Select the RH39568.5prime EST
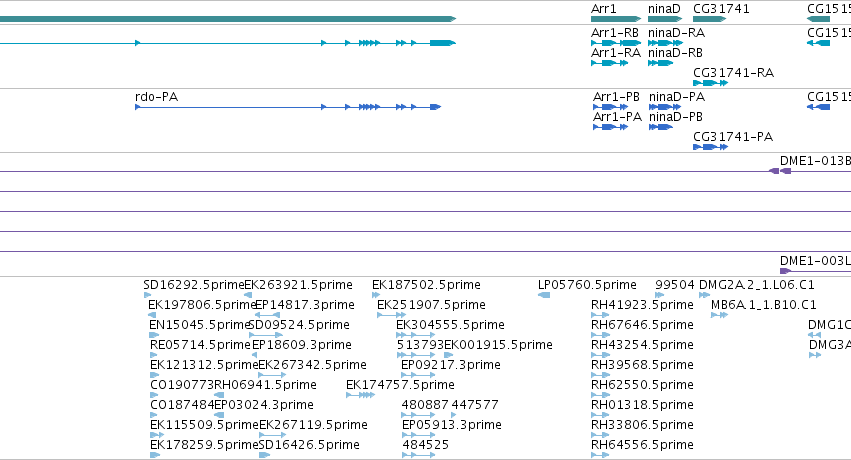Viewport: 851px width, 460px height. (642, 365)
